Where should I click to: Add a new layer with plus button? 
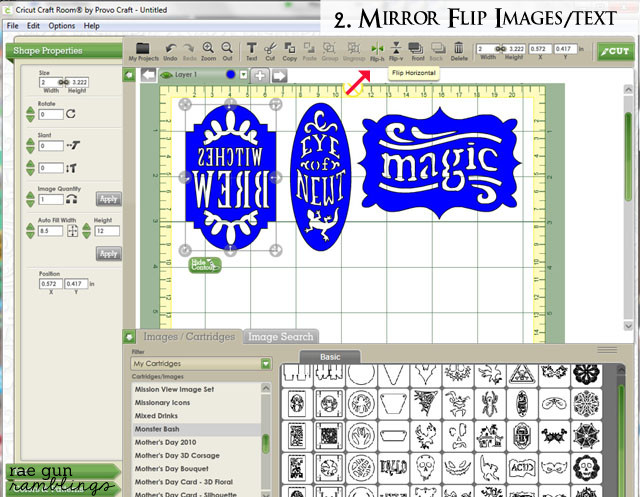click(x=260, y=75)
